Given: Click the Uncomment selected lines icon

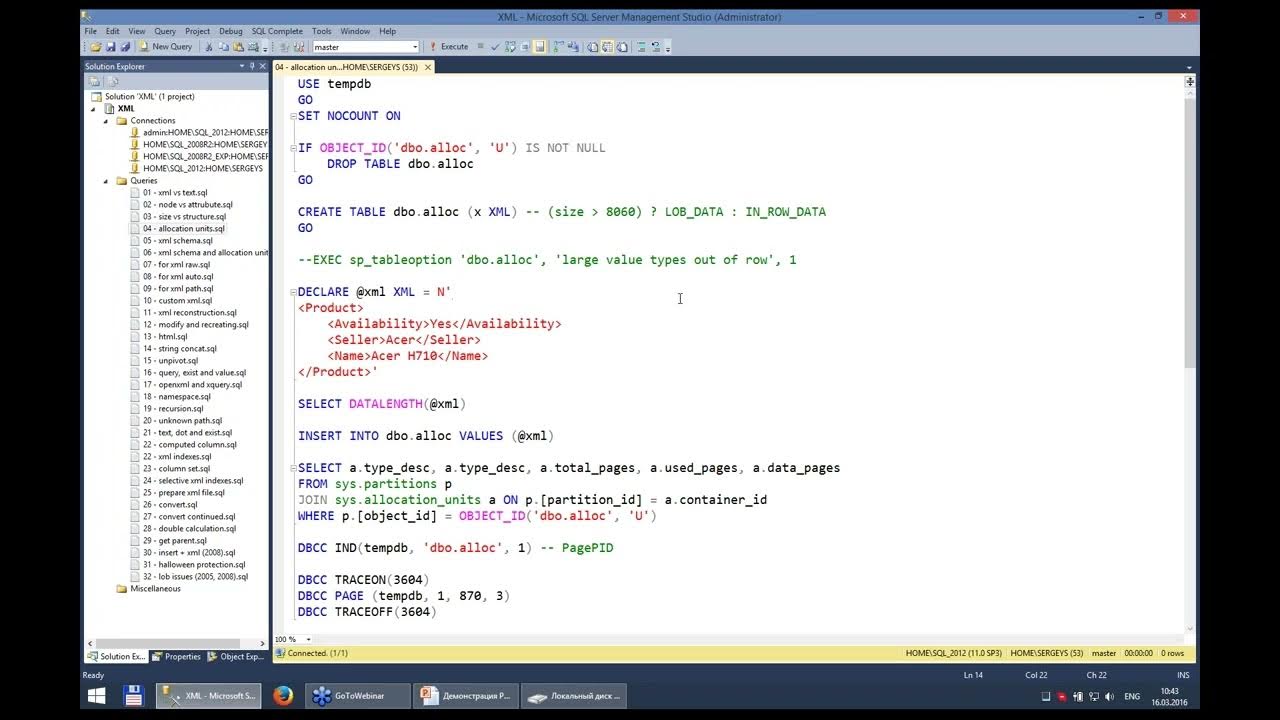Looking at the screenshot, I should point(657,47).
